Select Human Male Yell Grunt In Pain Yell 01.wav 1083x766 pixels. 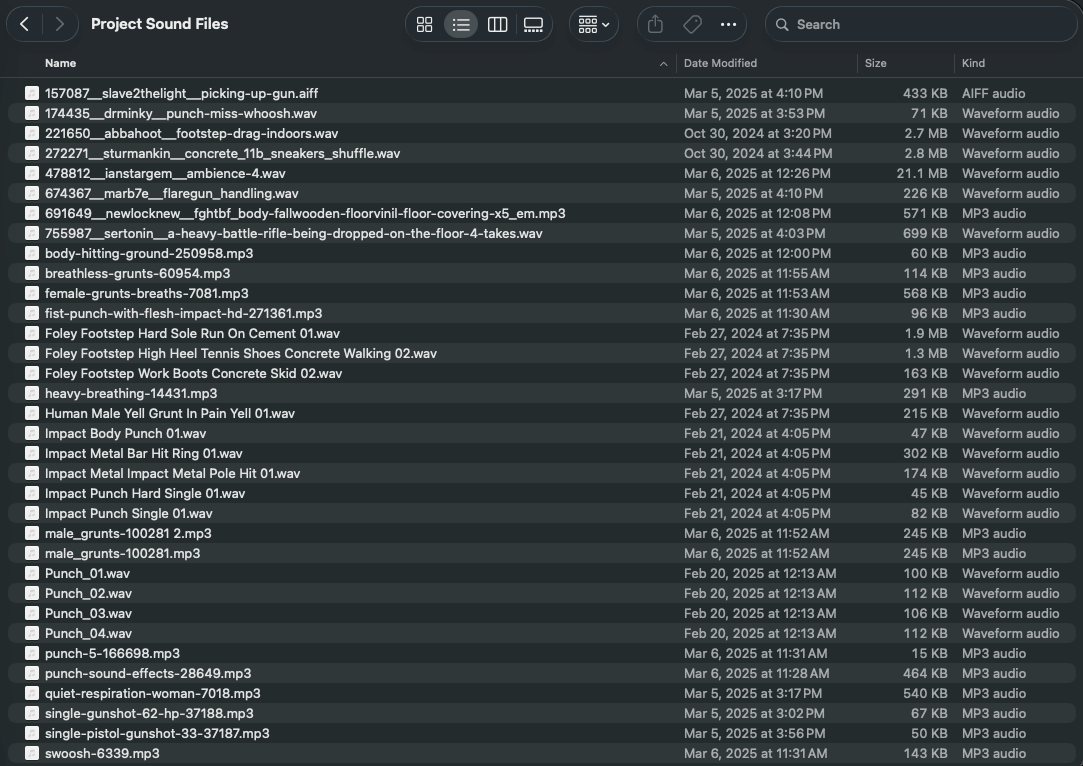170,414
